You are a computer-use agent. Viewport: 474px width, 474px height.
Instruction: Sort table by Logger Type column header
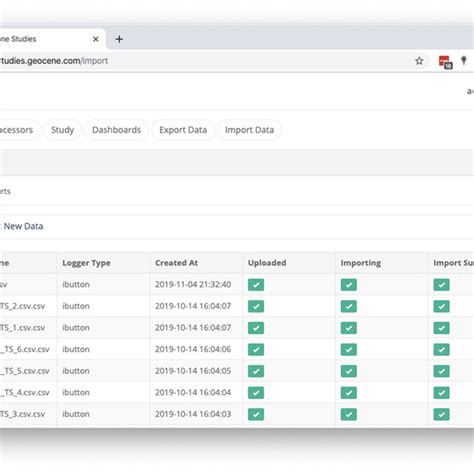pos(86,263)
